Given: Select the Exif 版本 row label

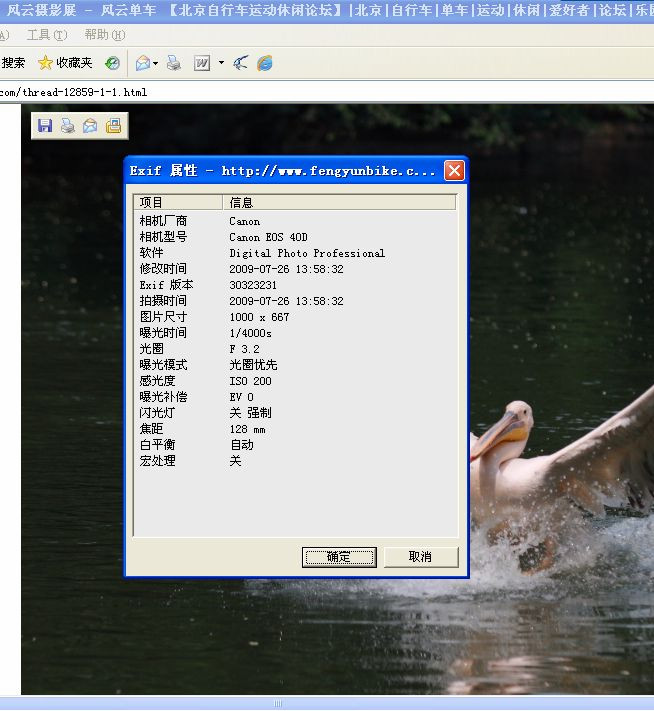Looking at the screenshot, I should pos(166,285).
